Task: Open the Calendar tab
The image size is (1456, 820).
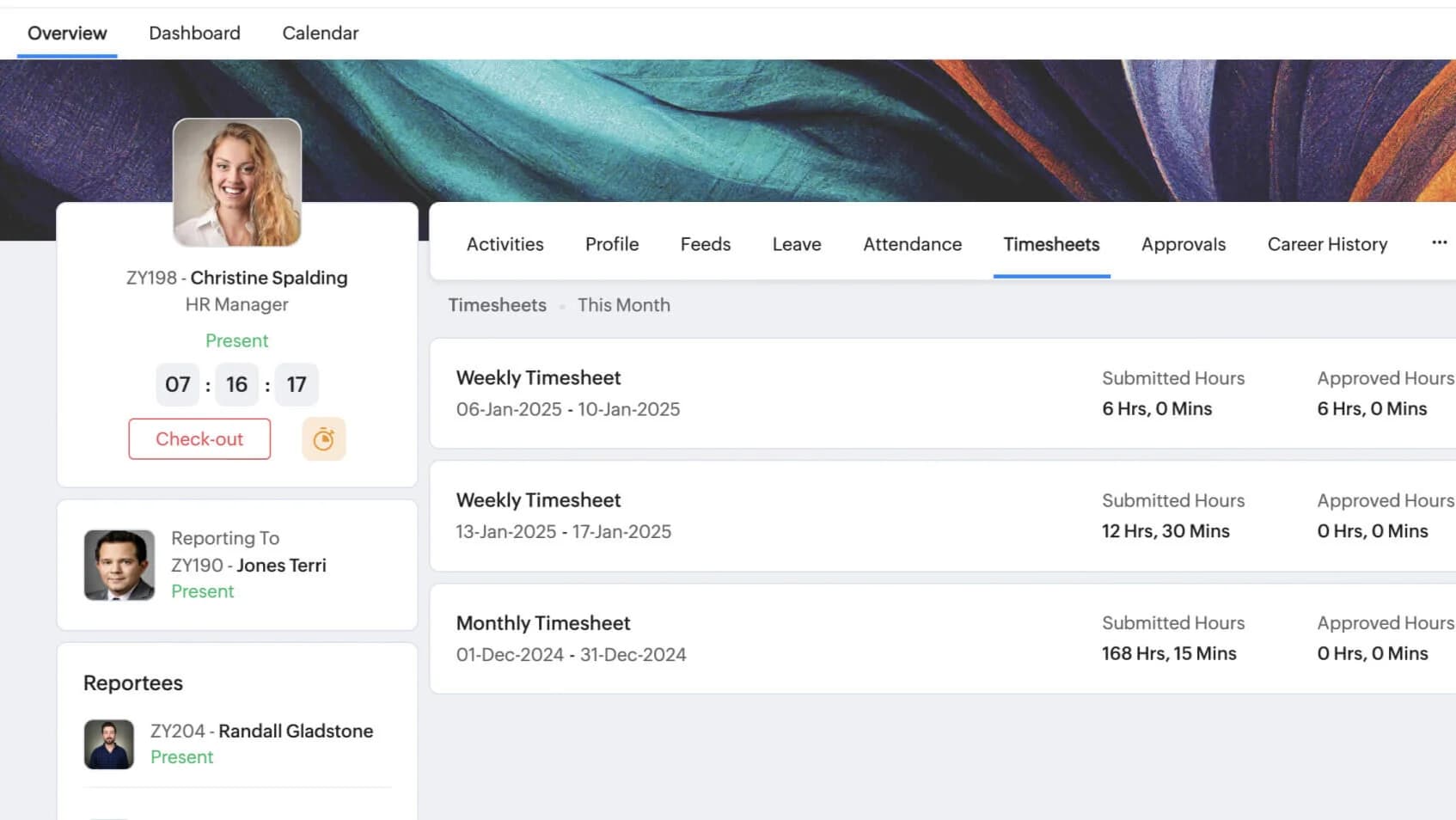Action: pyautogui.click(x=321, y=33)
